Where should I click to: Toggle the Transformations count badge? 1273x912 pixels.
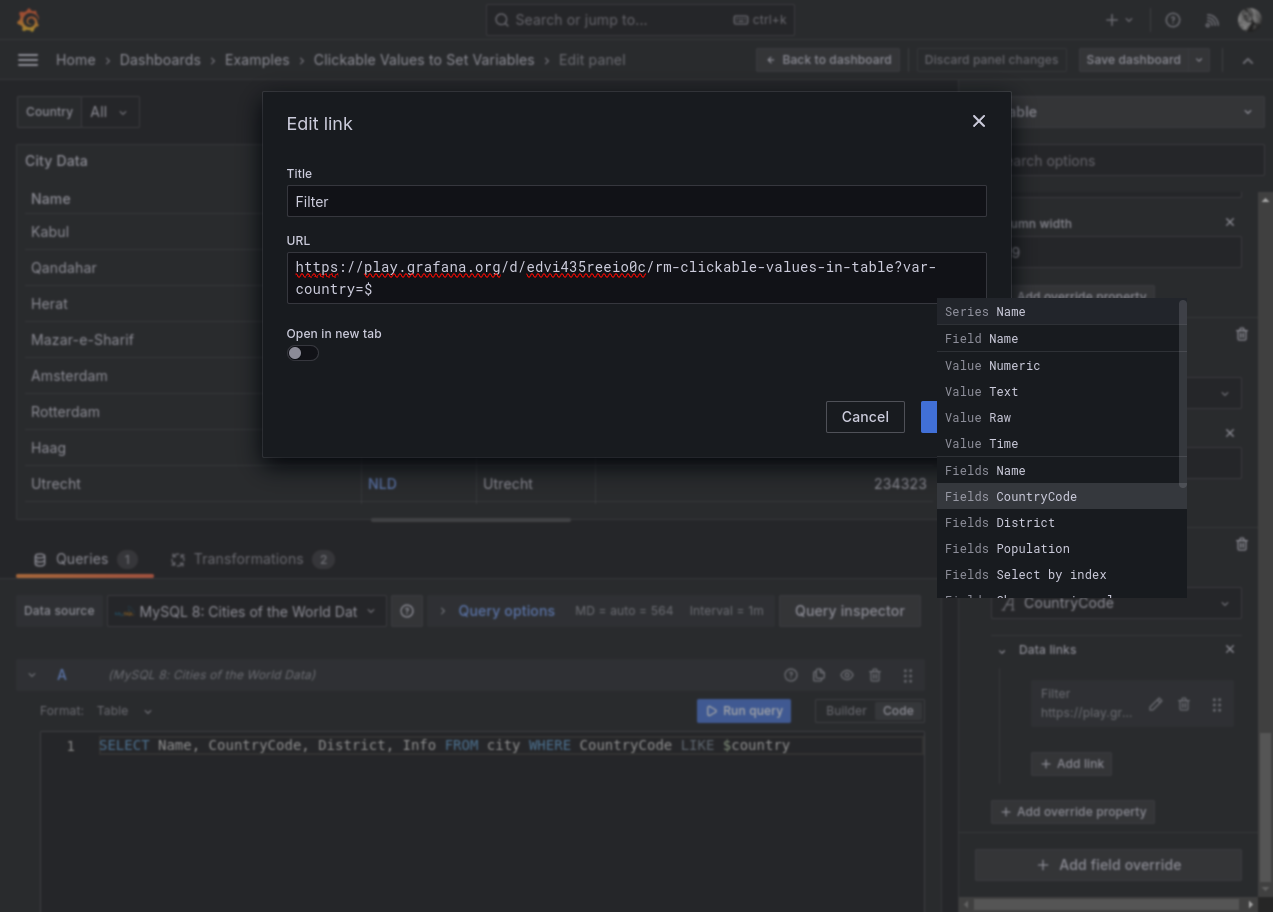point(323,560)
